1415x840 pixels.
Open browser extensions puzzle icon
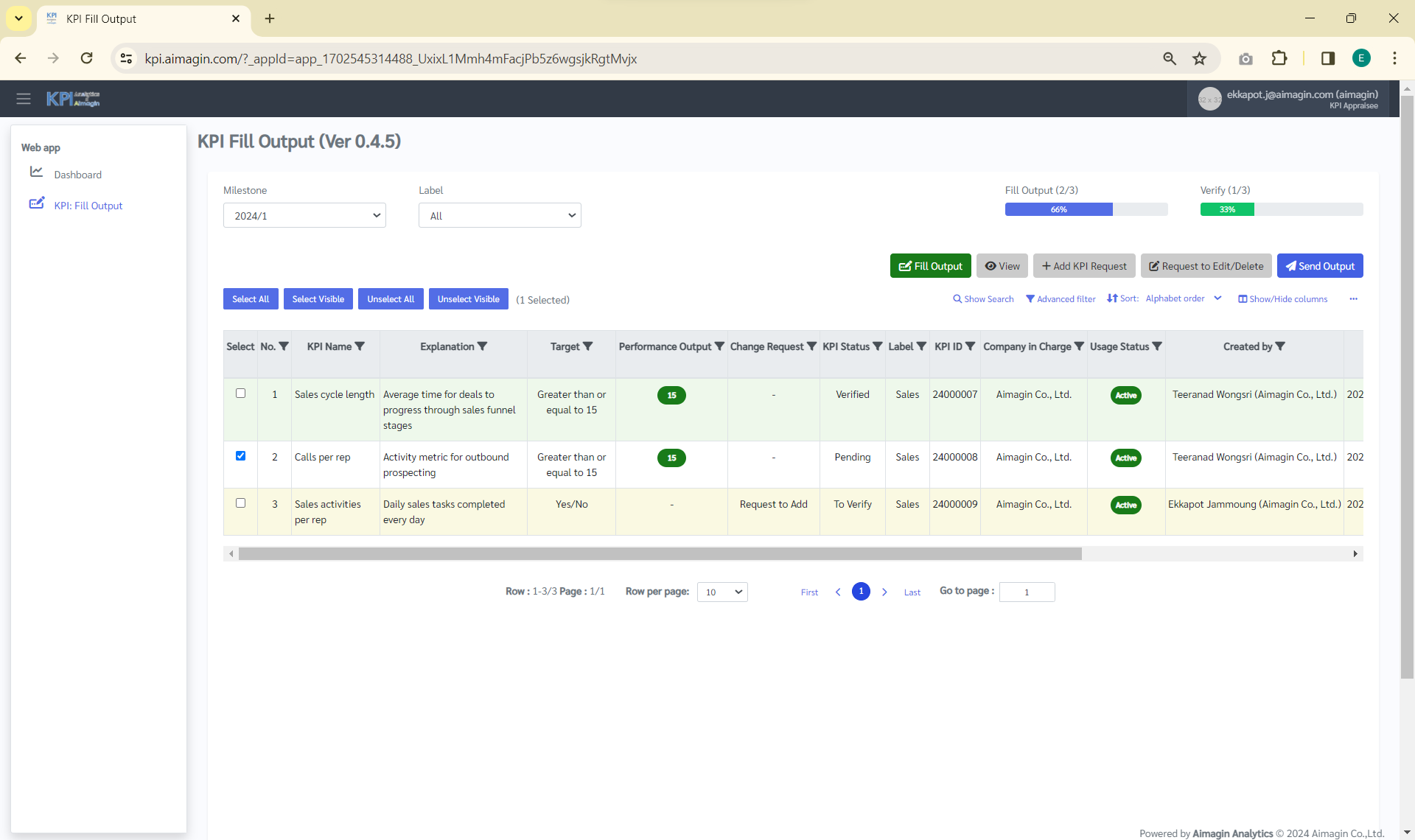click(1279, 59)
